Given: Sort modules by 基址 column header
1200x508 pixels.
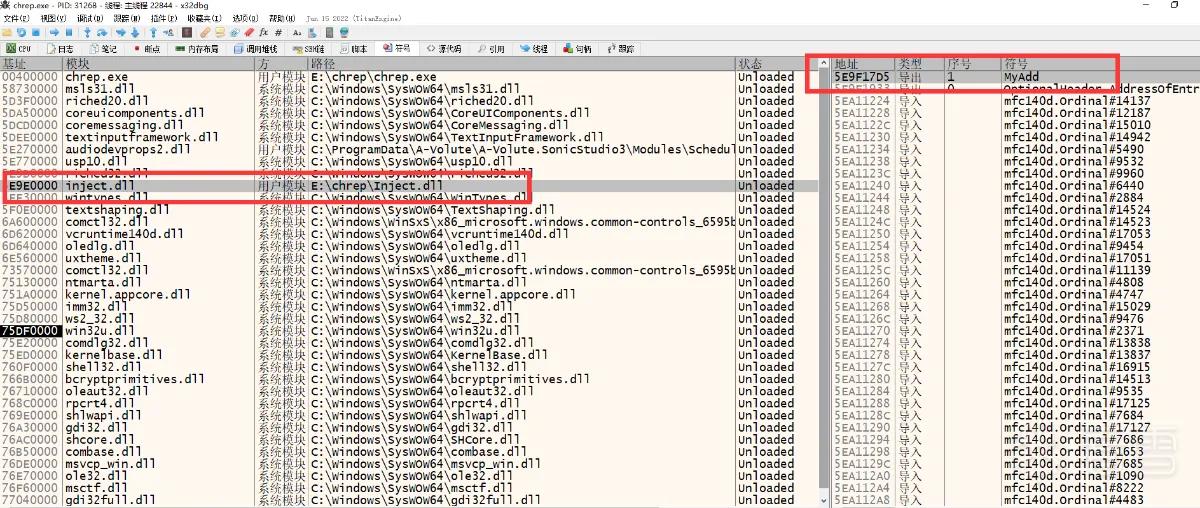Looking at the screenshot, I should coord(31,64).
